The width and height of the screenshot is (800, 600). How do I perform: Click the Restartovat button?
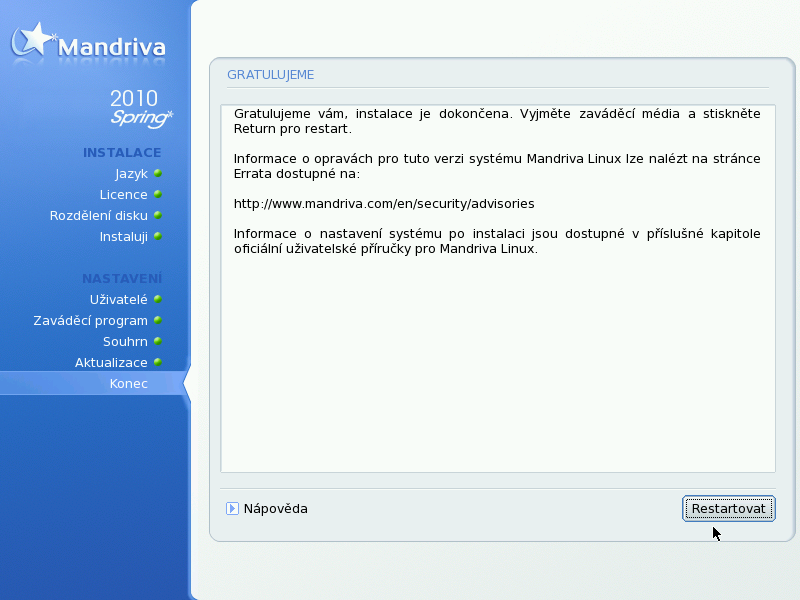[x=729, y=509]
